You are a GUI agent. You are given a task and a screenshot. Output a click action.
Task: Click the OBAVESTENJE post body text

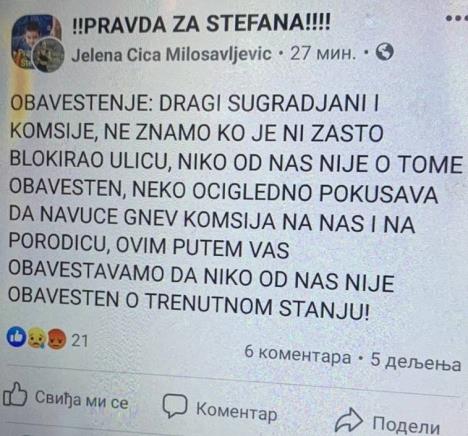click(x=233, y=208)
